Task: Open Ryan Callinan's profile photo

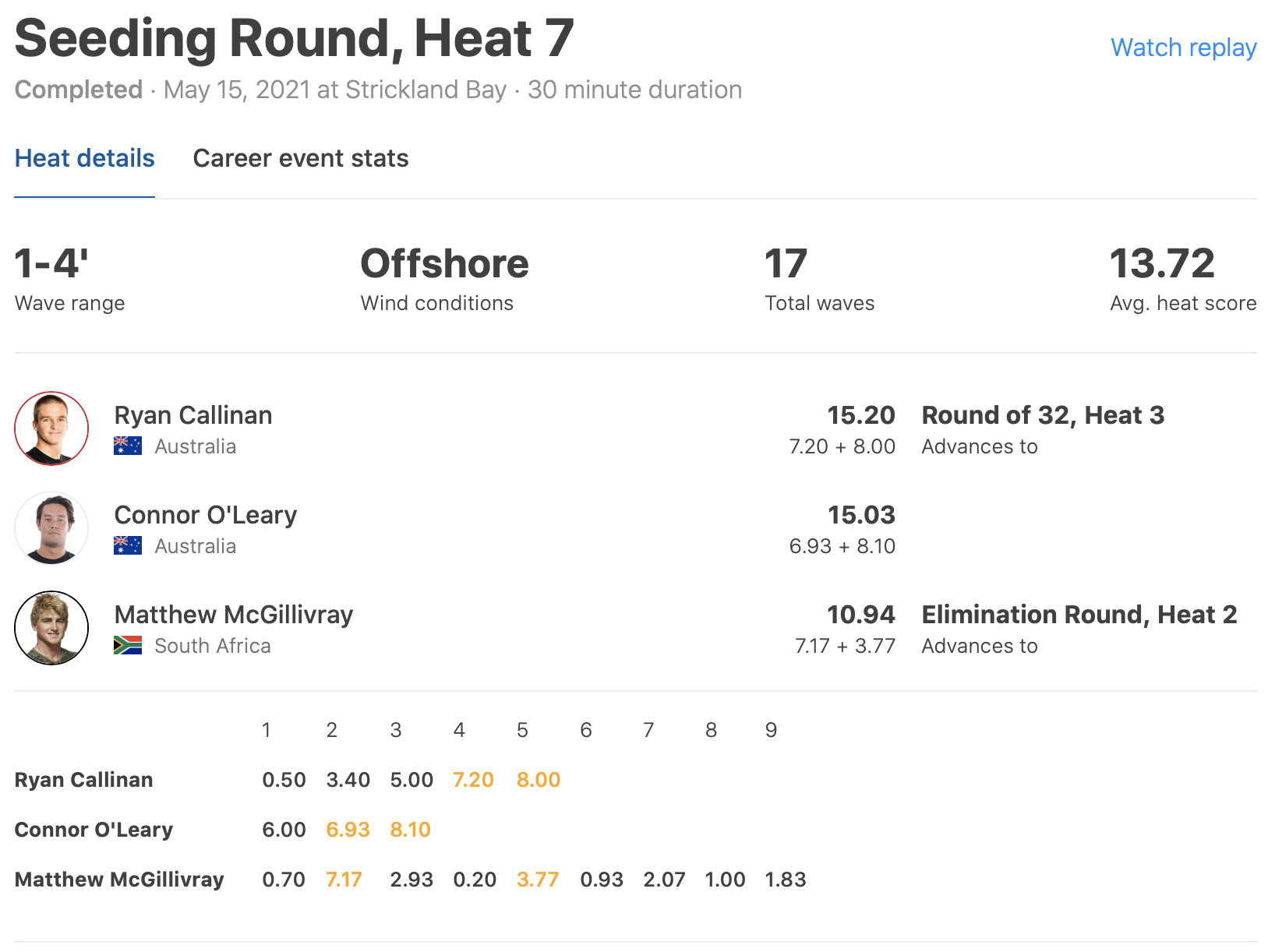Action: (51, 428)
